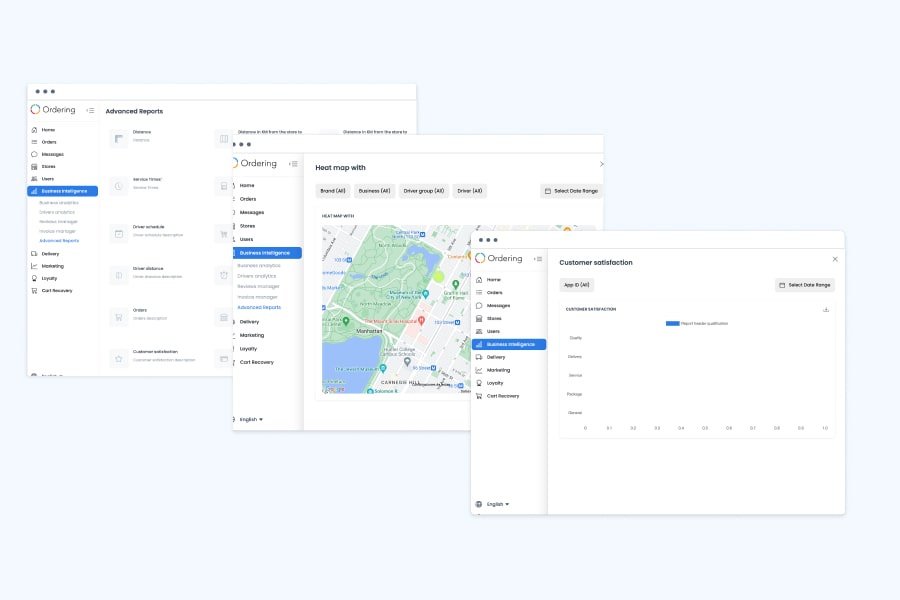
Task: Click yellow heat spot on the map
Action: point(439,277)
